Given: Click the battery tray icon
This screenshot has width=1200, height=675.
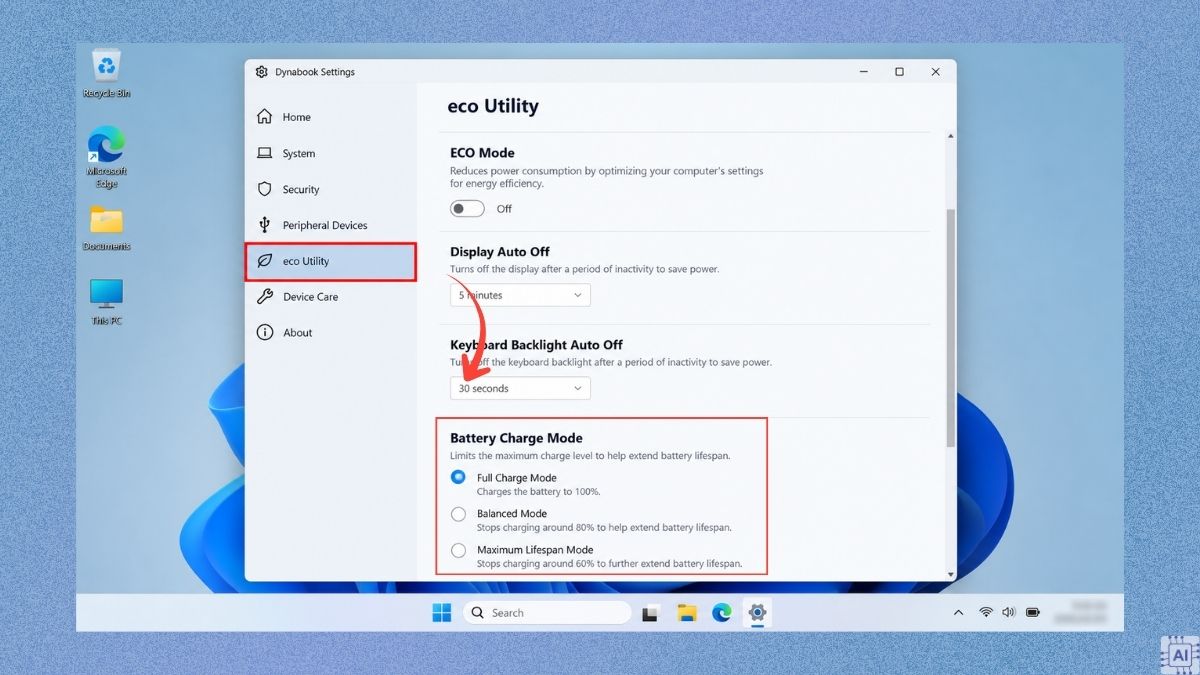Looking at the screenshot, I should [1033, 612].
